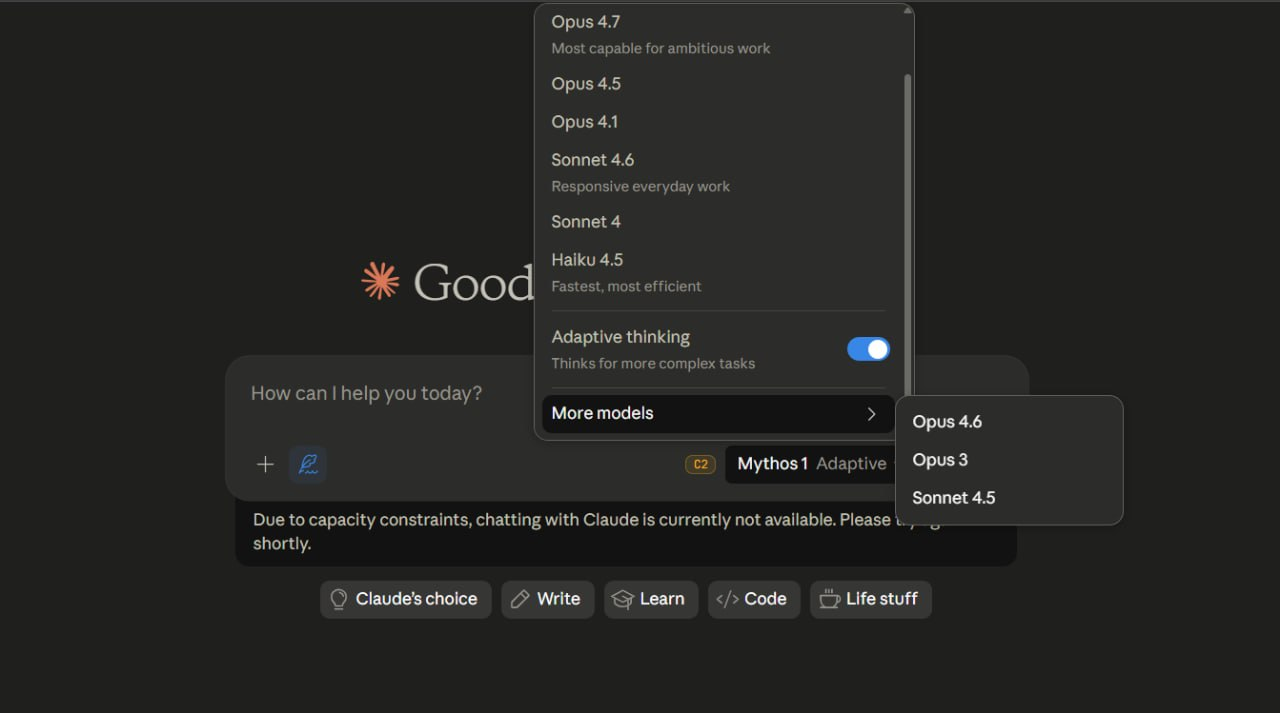Select Sonnet 4.6 model

pos(718,172)
